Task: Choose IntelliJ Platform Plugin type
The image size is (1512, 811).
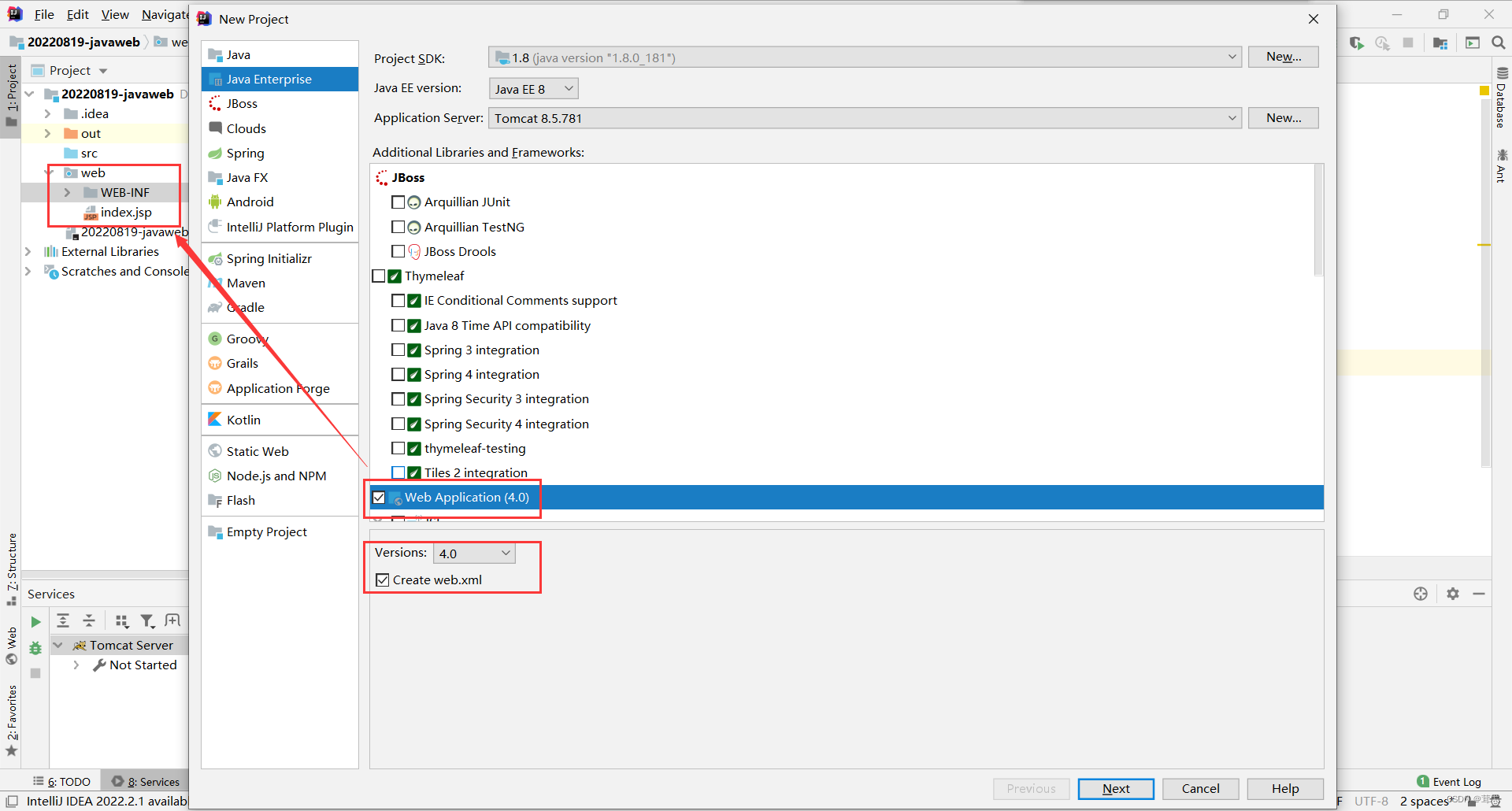Action: point(280,227)
